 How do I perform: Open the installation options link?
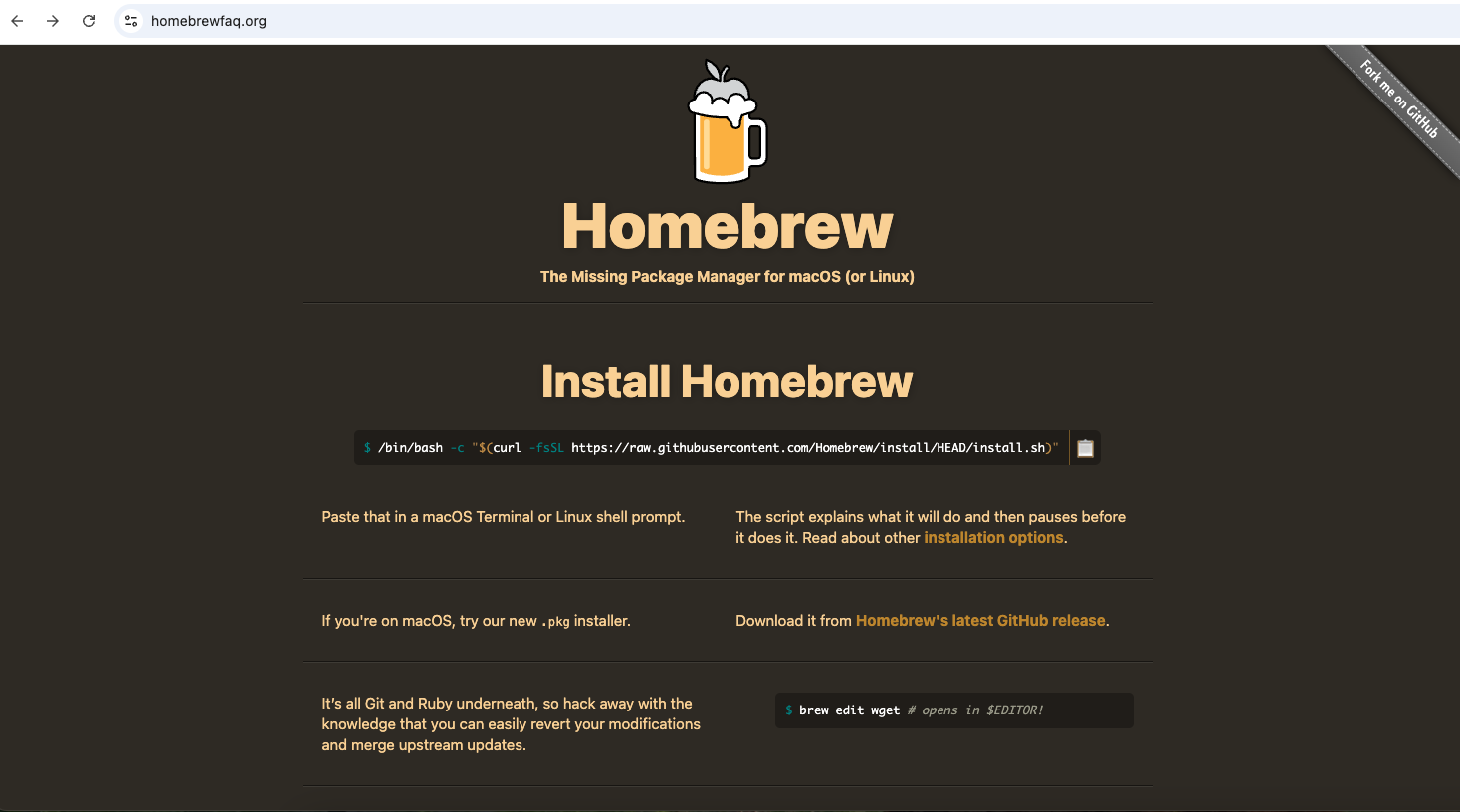coord(993,538)
